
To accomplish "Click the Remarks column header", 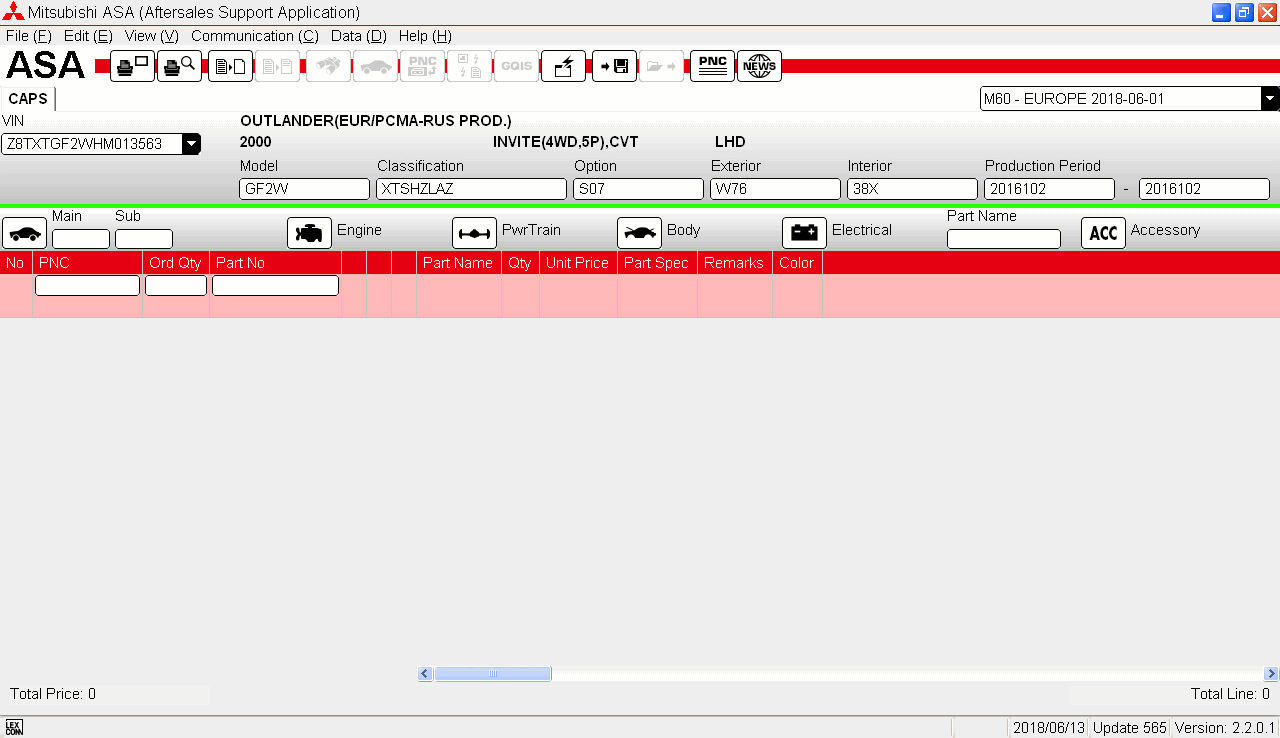I will pos(734,263).
